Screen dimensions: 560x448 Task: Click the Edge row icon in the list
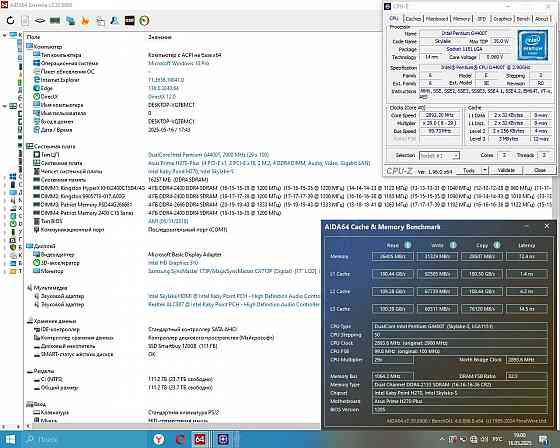(36, 88)
